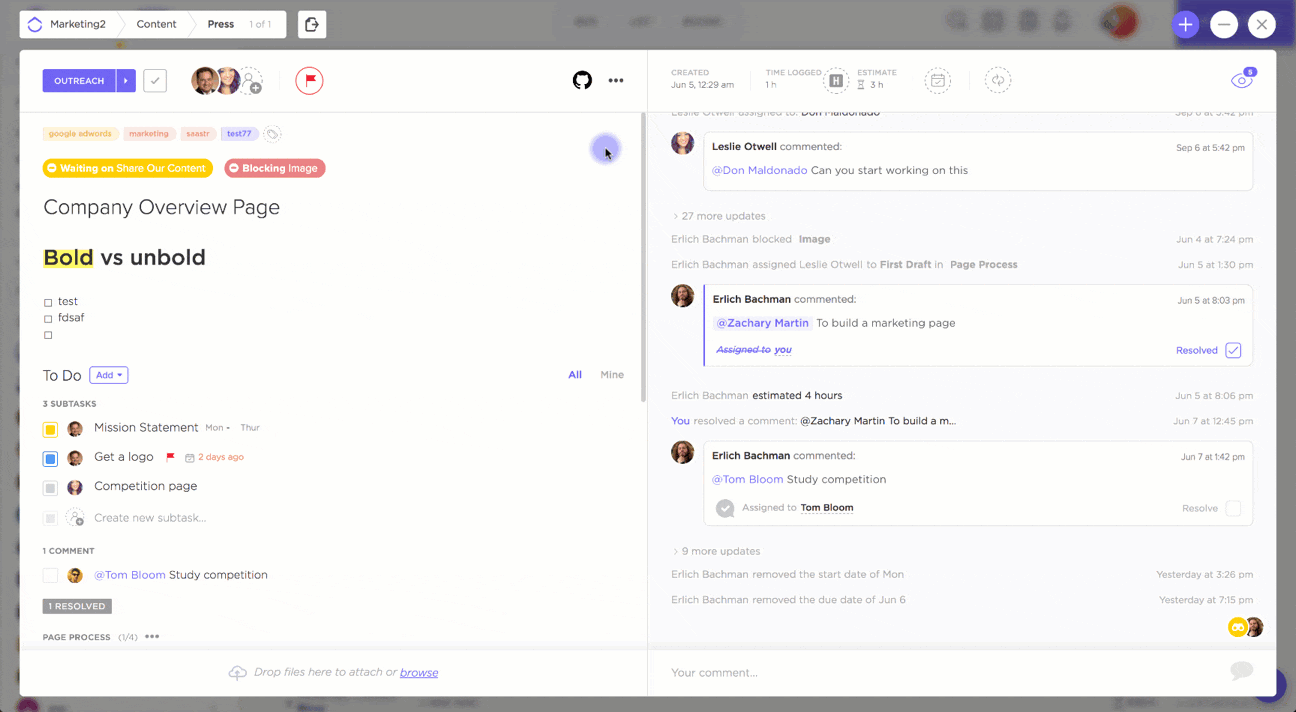Click the Your comment input field

[x=940, y=673]
